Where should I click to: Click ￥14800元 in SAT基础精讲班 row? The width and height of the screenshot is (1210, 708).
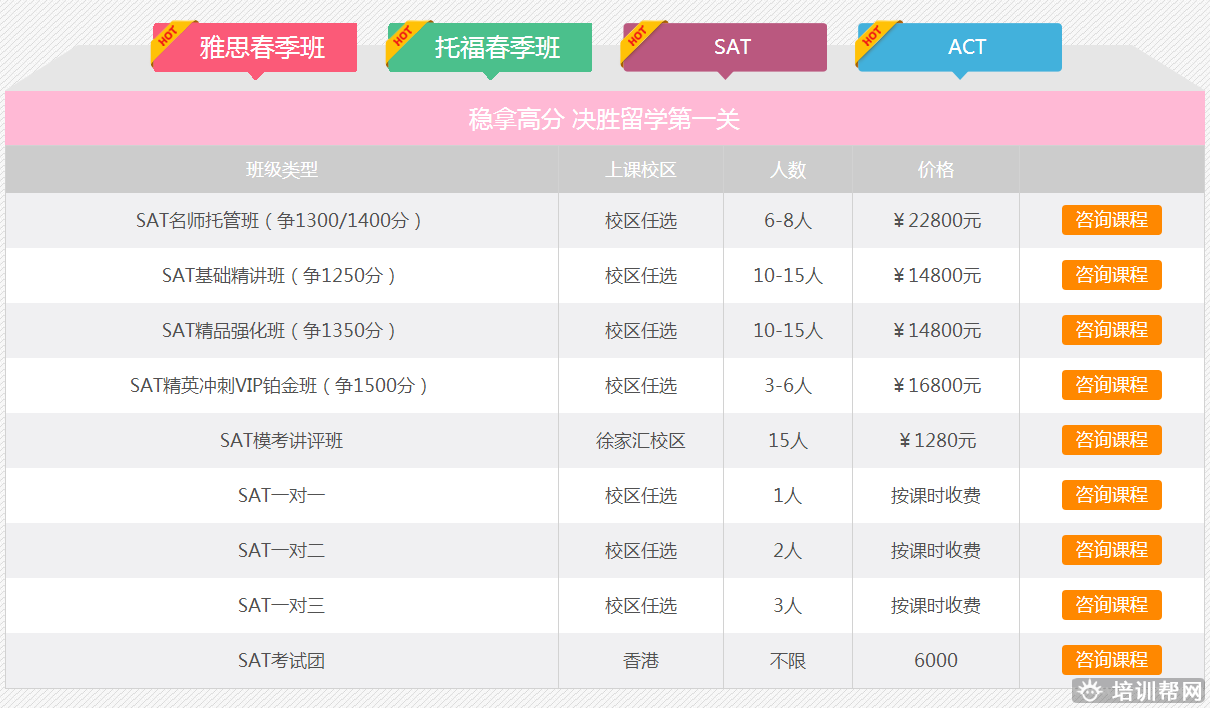pyautogui.click(x=936, y=276)
